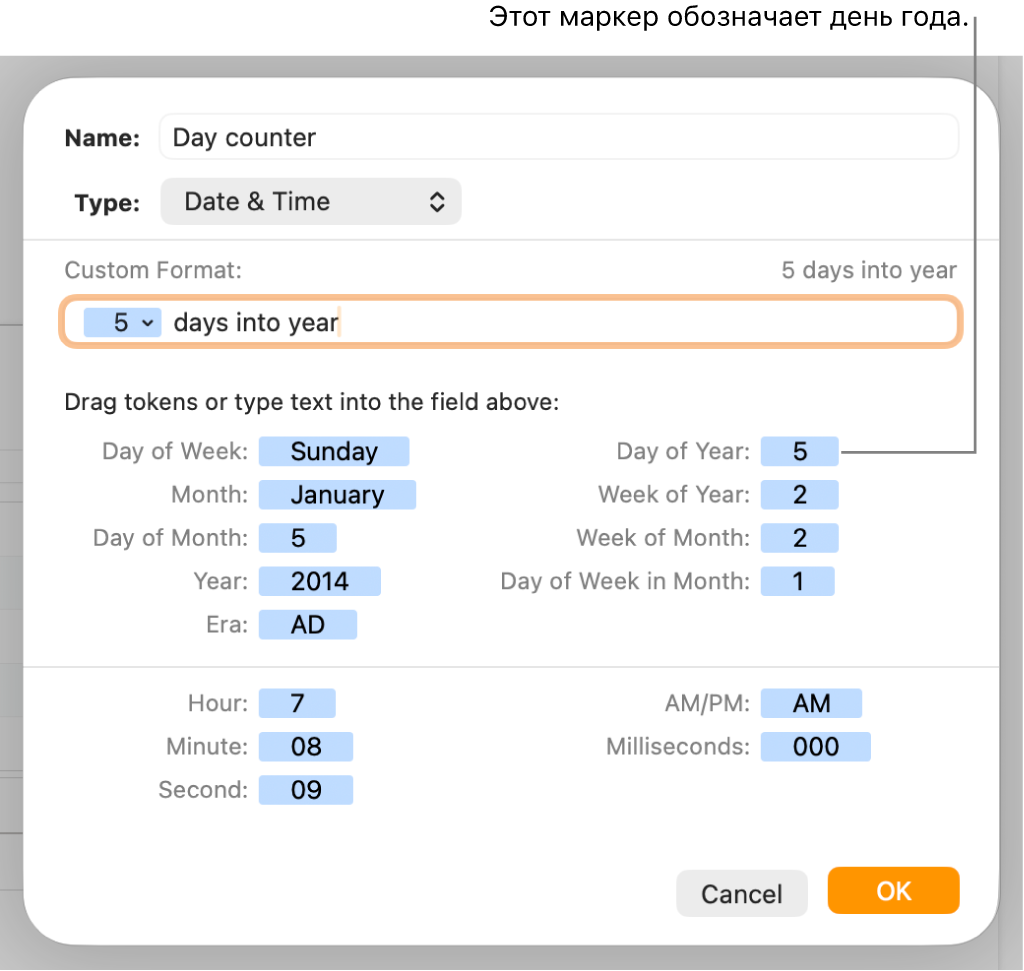Screen dimensions: 1024x971
Task: Select the Second token showing 09
Action: click(x=306, y=790)
